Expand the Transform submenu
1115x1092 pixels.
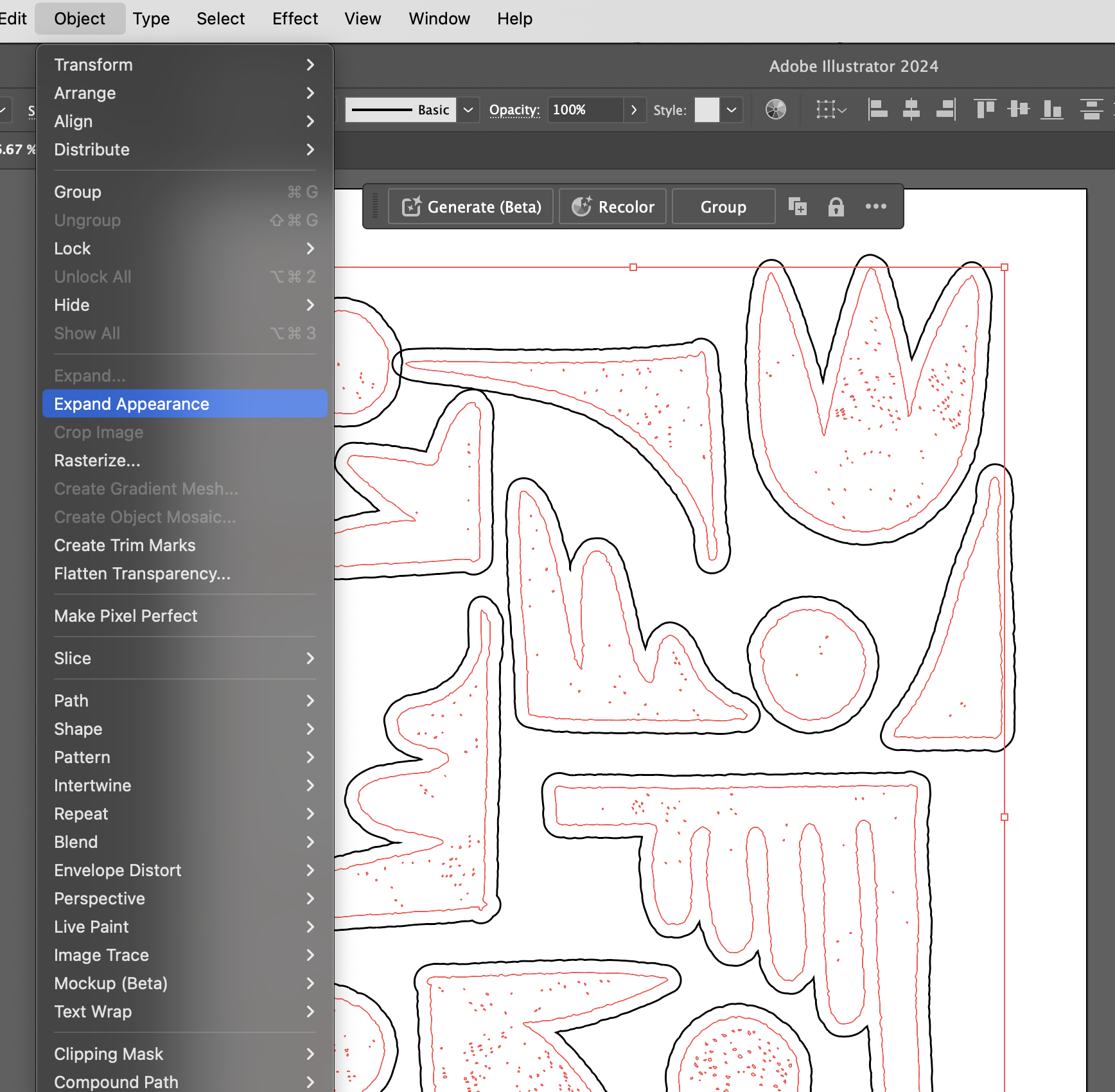click(185, 65)
